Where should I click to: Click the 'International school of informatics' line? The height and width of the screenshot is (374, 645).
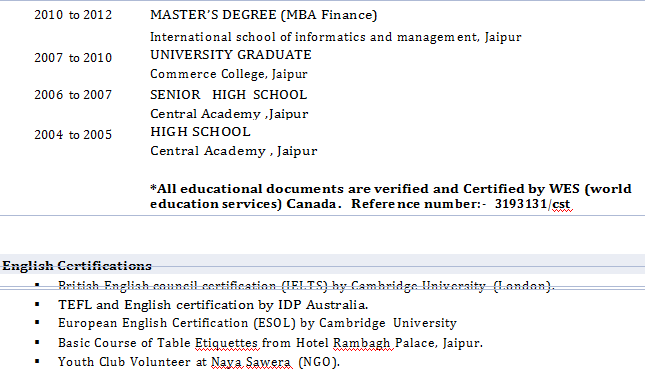(336, 37)
